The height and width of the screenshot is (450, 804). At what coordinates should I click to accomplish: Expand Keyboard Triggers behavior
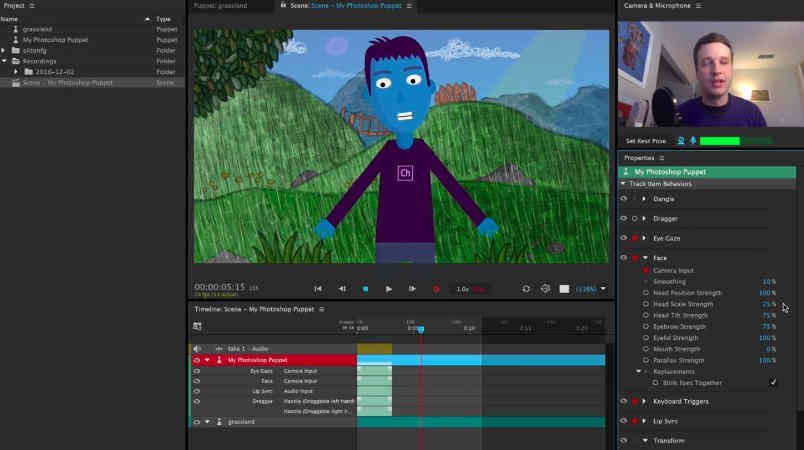coord(645,401)
